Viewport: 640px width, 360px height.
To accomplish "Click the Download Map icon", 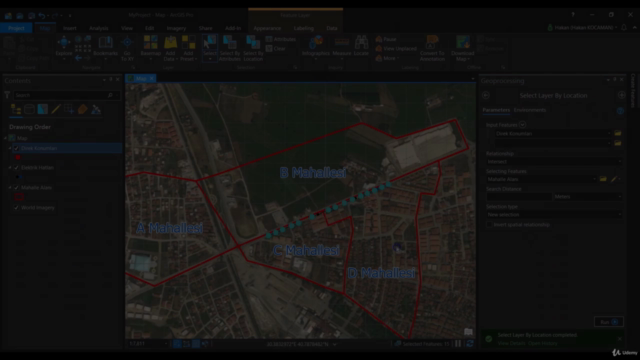I will click(x=462, y=42).
